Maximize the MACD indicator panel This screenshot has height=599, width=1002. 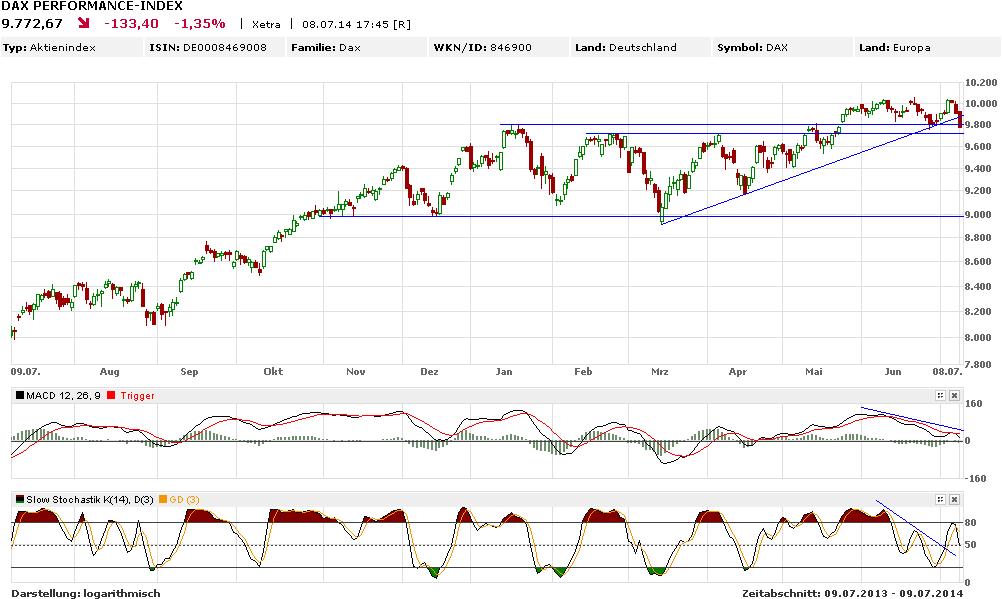pyautogui.click(x=940, y=396)
